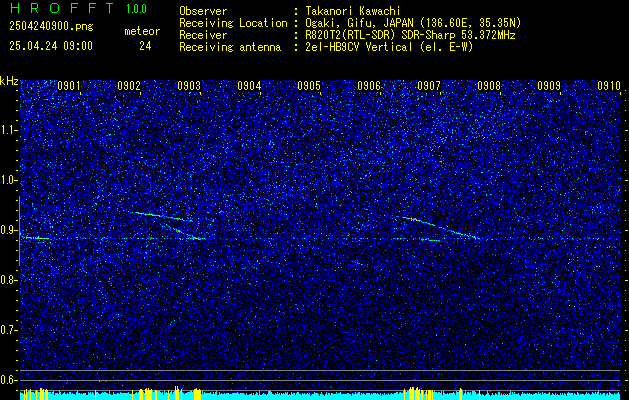Click the meteor echo trace near 0902
The height and width of the screenshot is (400, 629).
pos(164,217)
